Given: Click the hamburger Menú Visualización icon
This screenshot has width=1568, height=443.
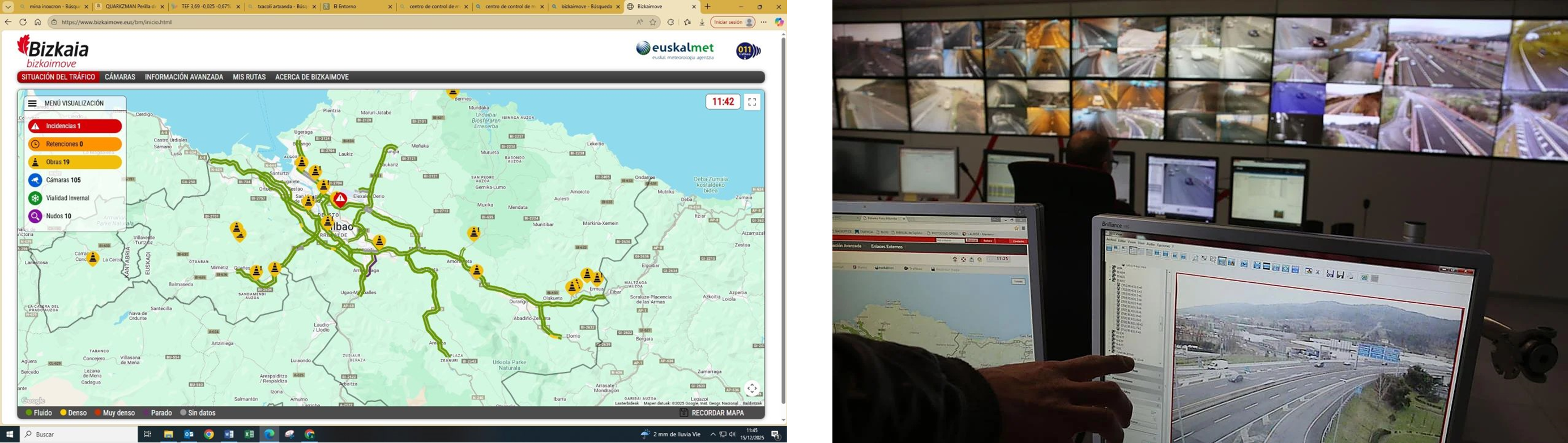Looking at the screenshot, I should 33,104.
